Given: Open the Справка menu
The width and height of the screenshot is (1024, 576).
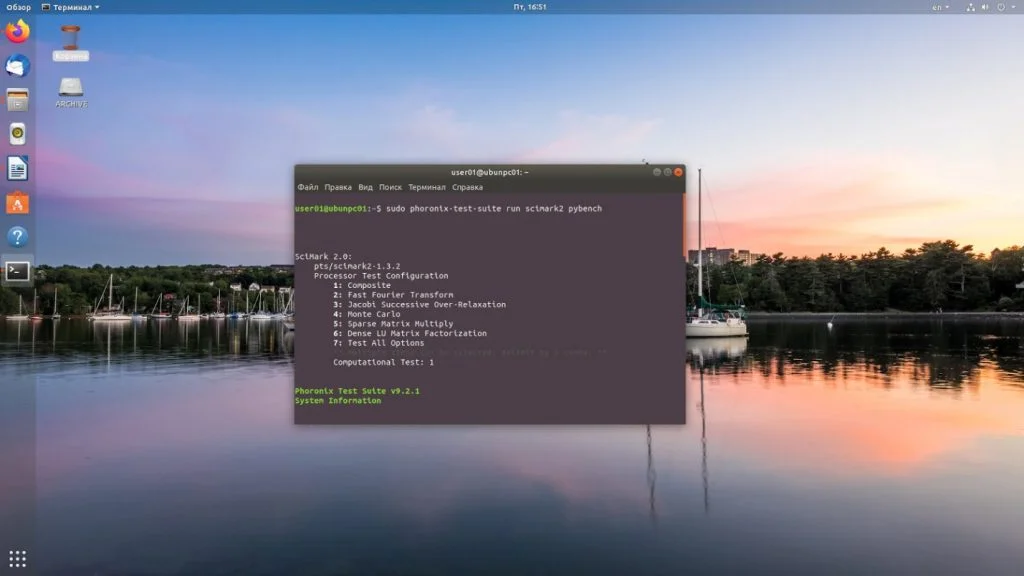Looking at the screenshot, I should coord(467,187).
